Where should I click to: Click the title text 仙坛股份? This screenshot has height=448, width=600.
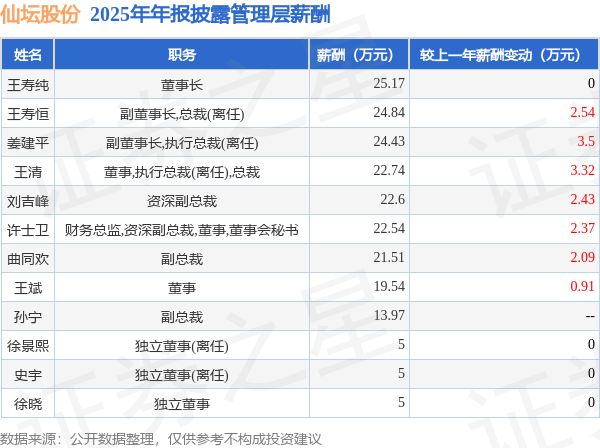(x=40, y=15)
